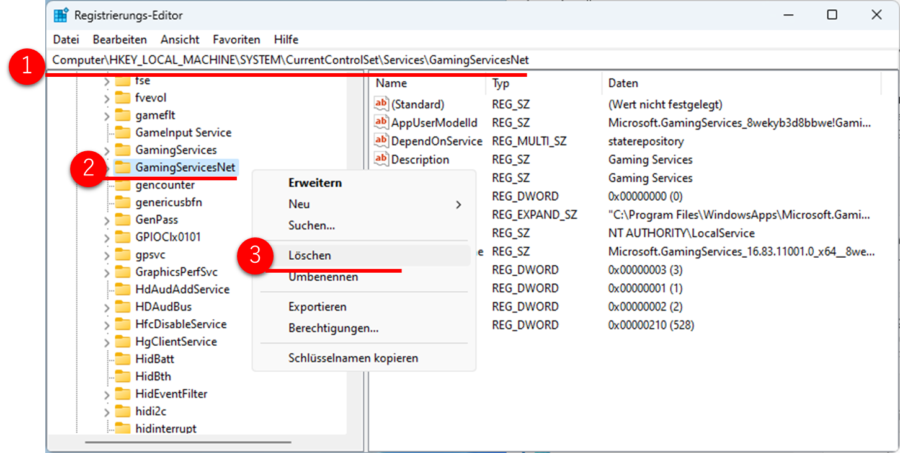Click the (Standard) value string icon
The width and height of the screenshot is (900, 453).
pyautogui.click(x=381, y=104)
